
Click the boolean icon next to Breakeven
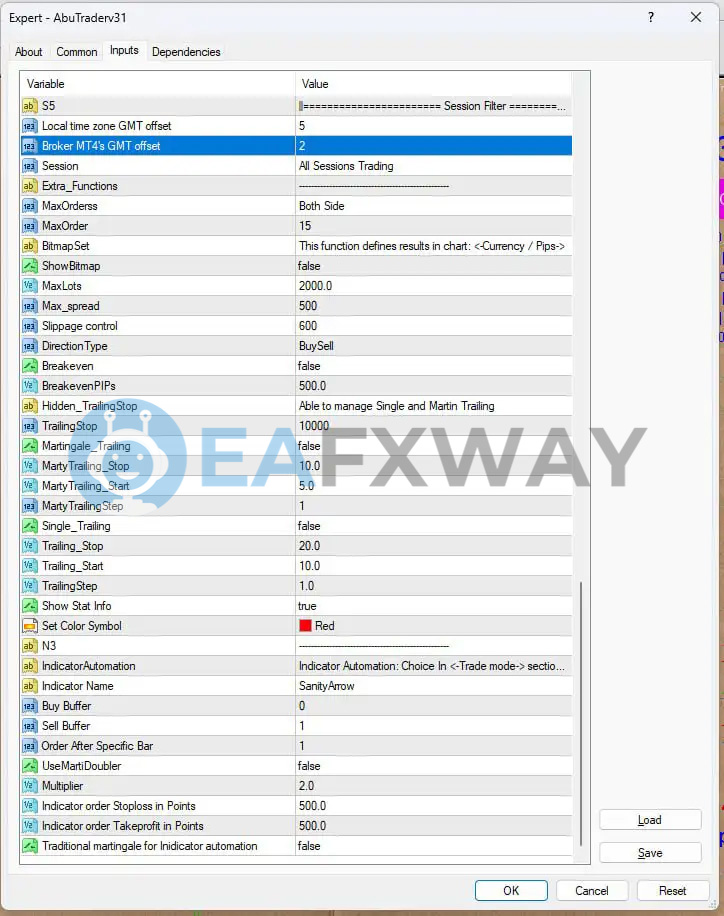[29, 366]
